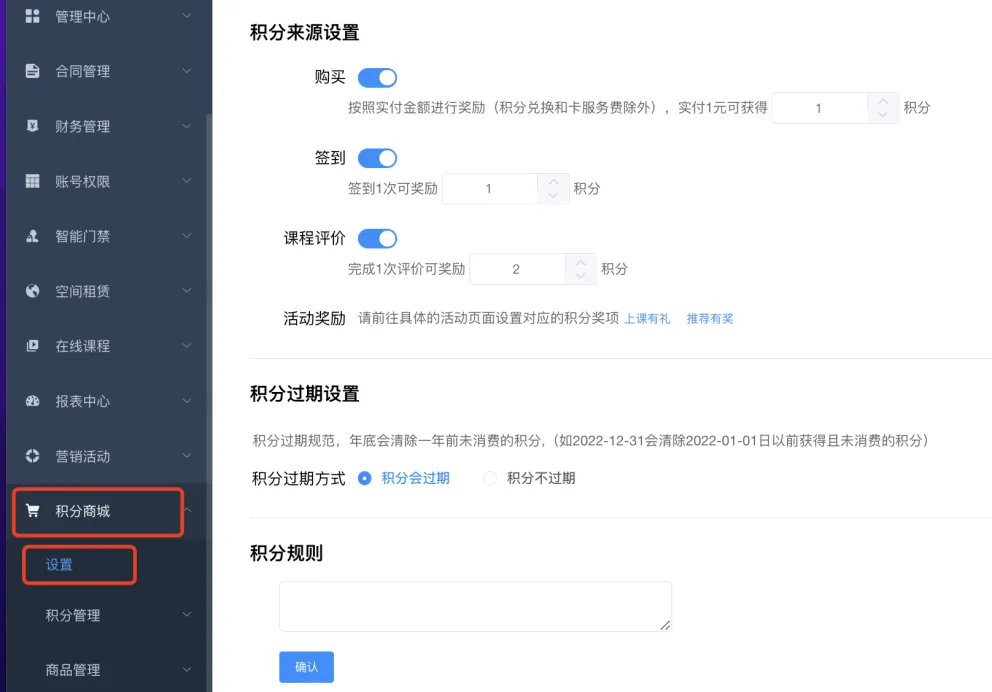Image resolution: width=992 pixels, height=692 pixels.
Task: Expand the 报表中心 menu chevron
Action: 187,401
